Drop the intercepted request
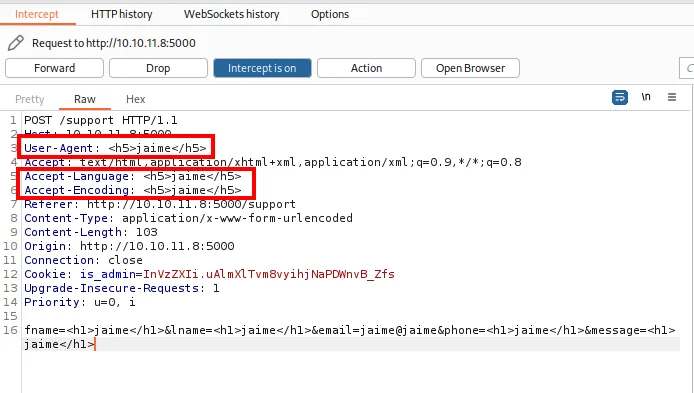This screenshot has width=694, height=393. click(x=158, y=68)
